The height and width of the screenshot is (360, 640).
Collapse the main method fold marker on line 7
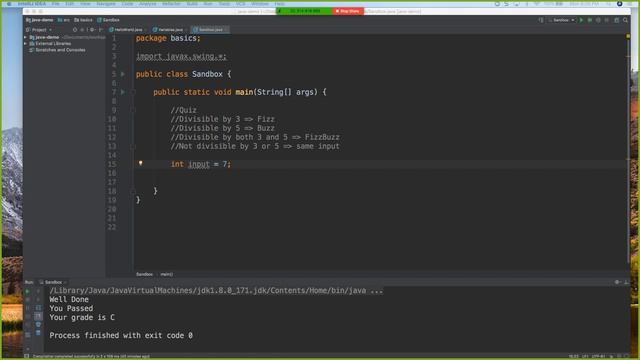tap(133, 92)
